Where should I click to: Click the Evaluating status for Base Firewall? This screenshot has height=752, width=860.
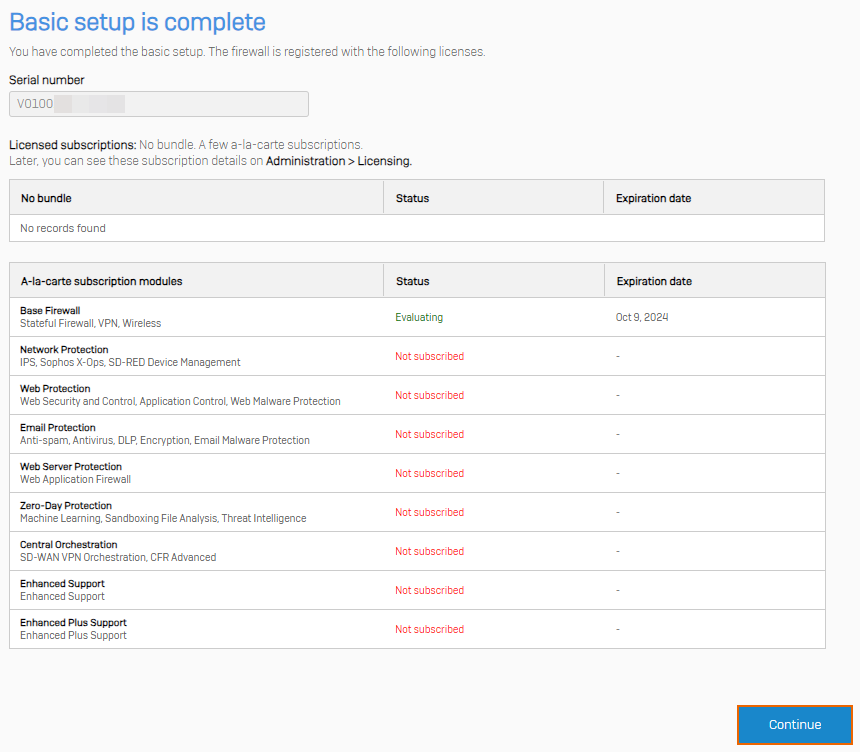pos(416,316)
